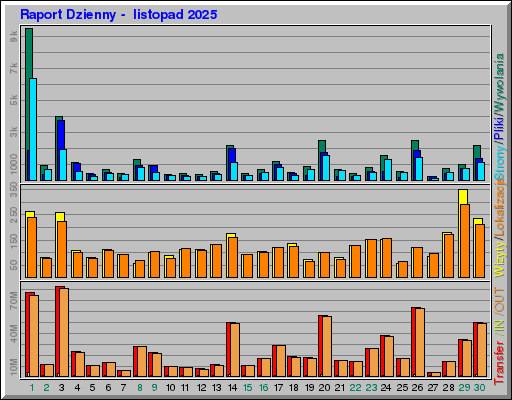The height and width of the screenshot is (400, 512).
Task: Click the day 3 axis label
Action: point(62,388)
